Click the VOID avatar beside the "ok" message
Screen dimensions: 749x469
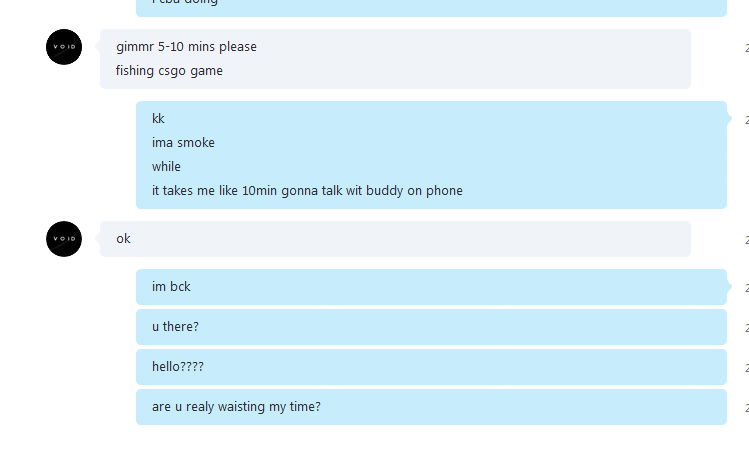point(64,239)
